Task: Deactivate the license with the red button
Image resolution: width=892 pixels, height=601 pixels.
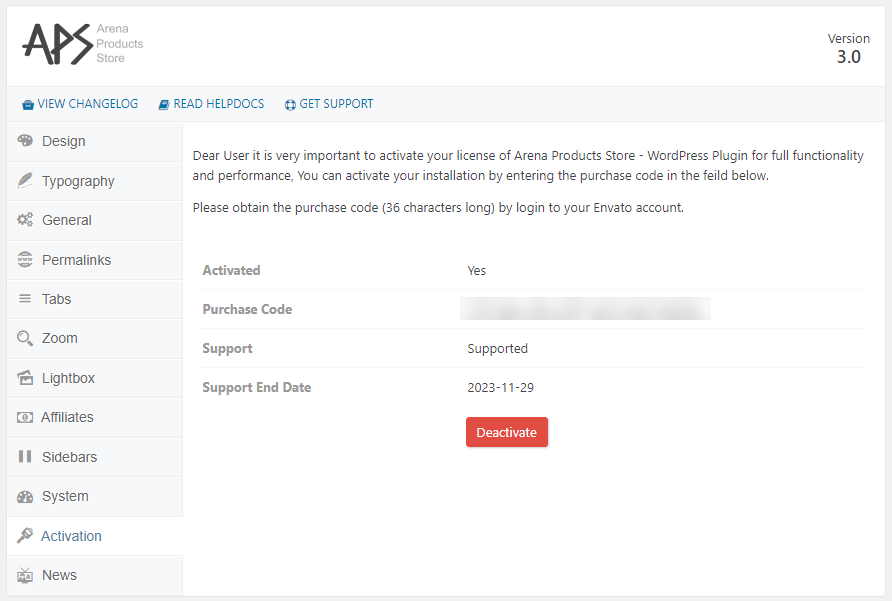Action: [506, 432]
